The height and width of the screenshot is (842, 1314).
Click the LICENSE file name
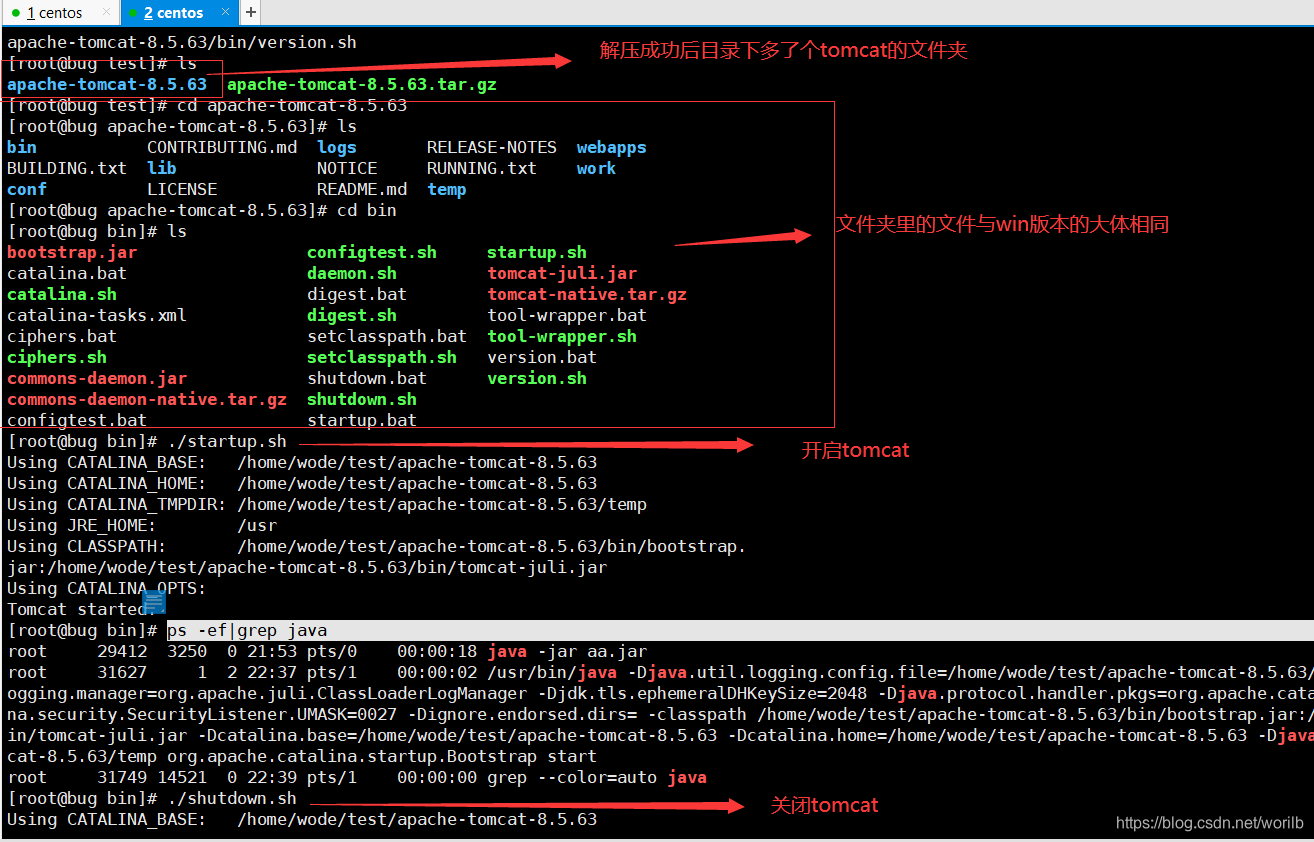[182, 189]
